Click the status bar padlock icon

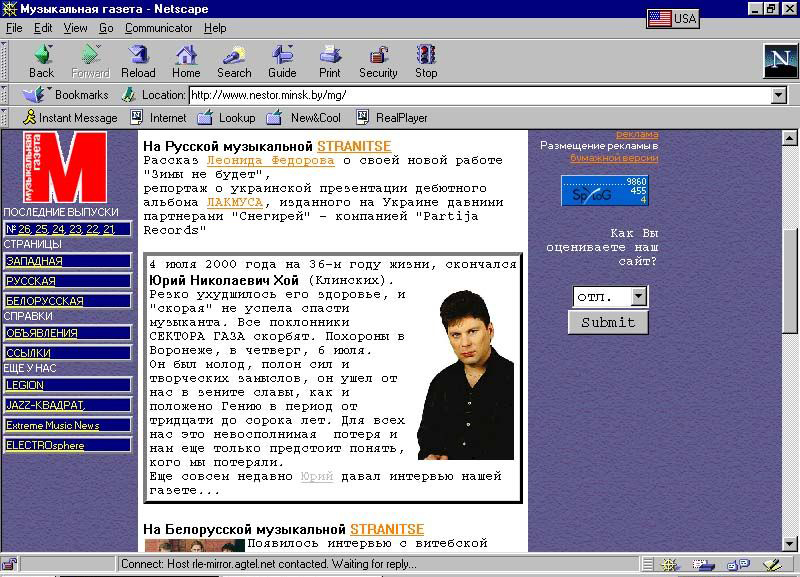tap(10, 564)
